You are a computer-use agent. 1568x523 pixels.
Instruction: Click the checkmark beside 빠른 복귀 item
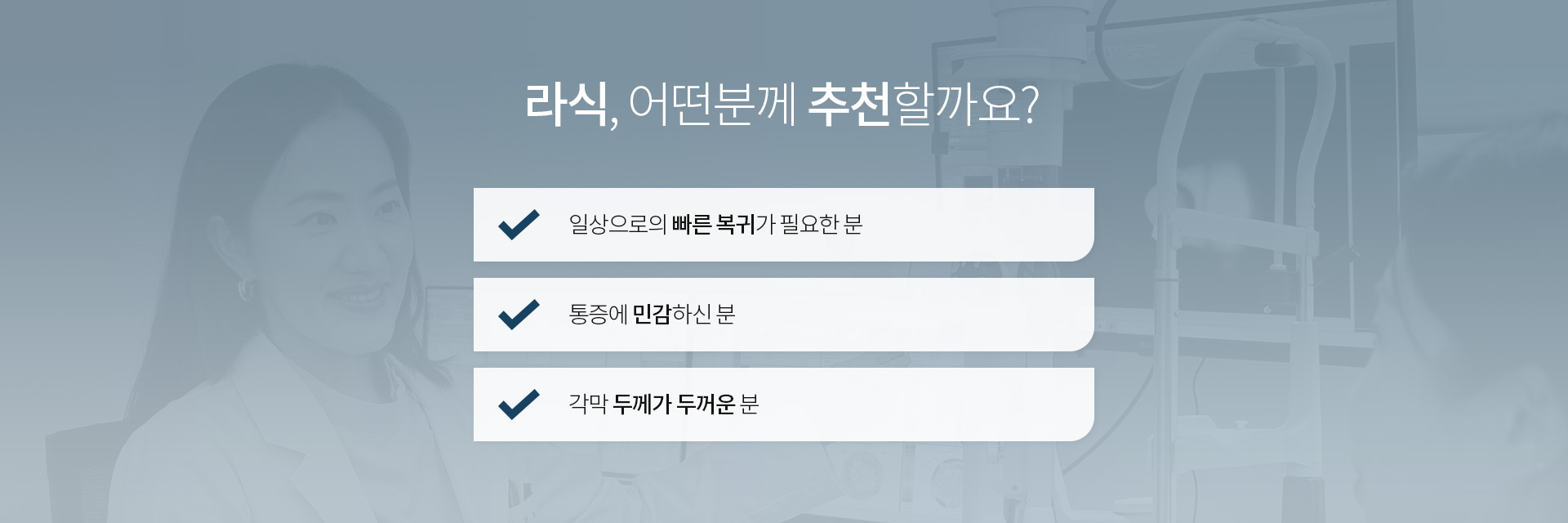point(519,225)
